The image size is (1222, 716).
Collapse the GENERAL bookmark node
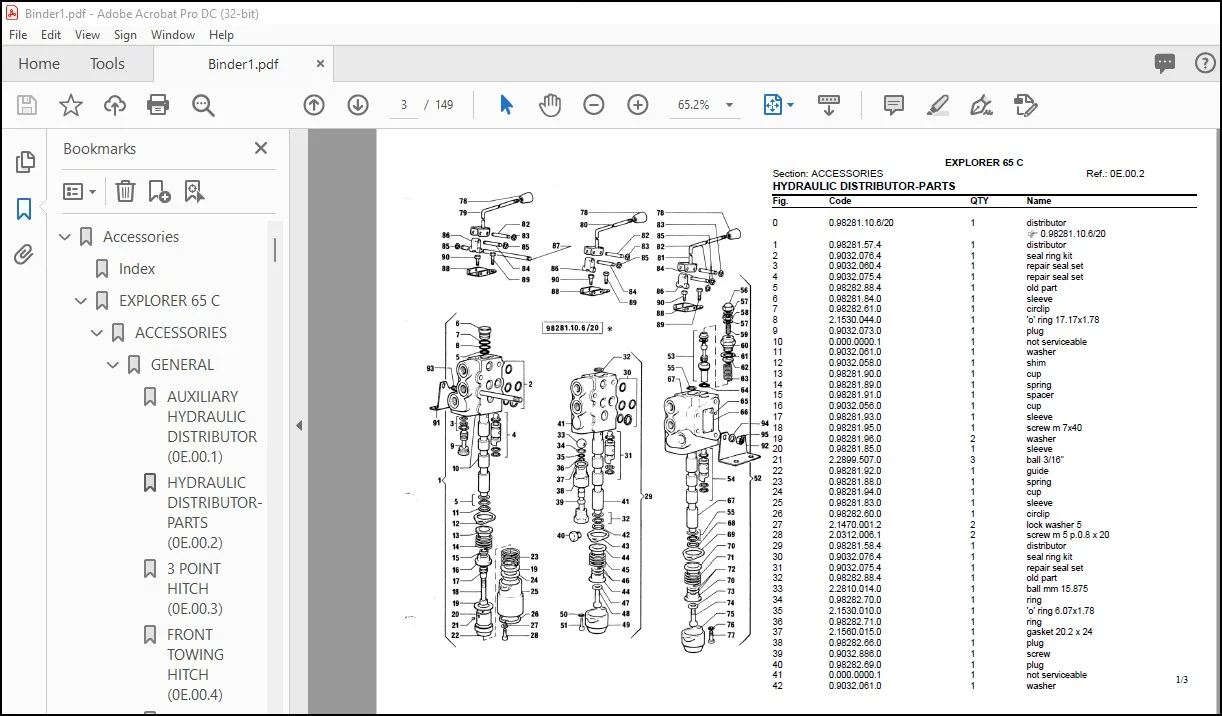pyautogui.click(x=113, y=365)
